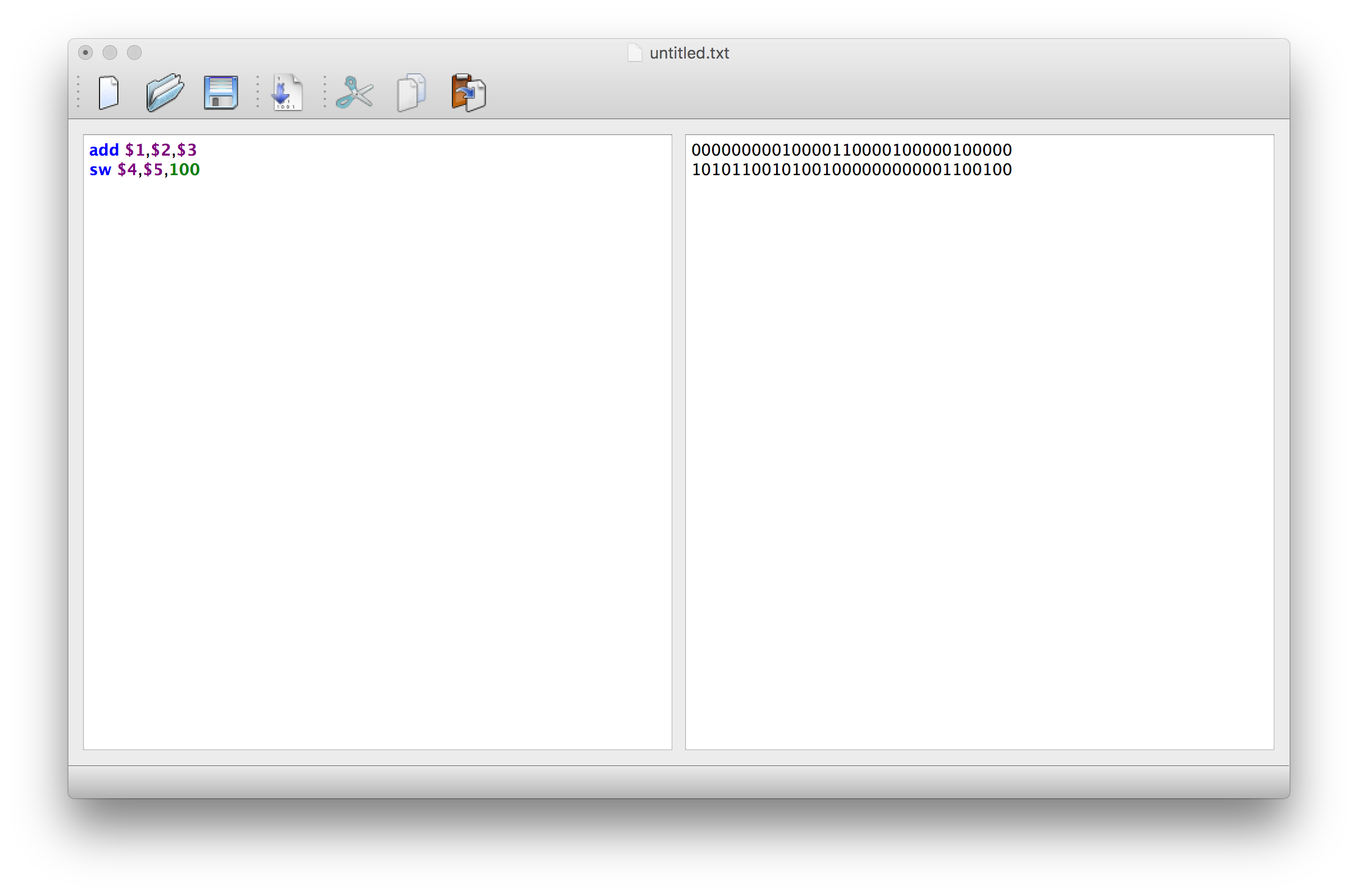Click the assemble-to-binary icon
This screenshot has width=1358, height=896.
pos(287,93)
